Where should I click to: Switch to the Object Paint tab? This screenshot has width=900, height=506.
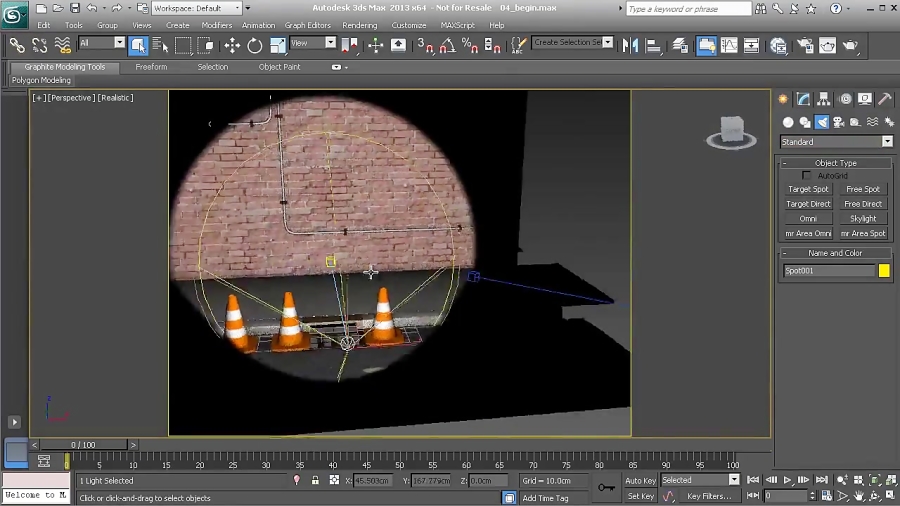[279, 67]
